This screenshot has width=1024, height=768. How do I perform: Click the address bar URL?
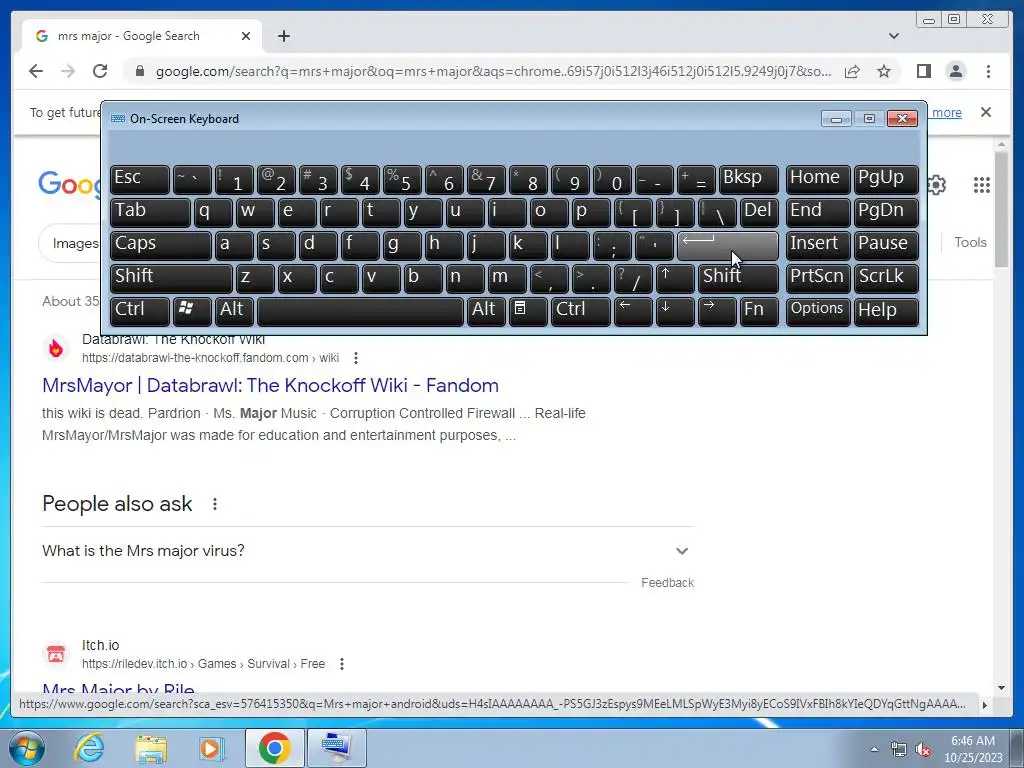[x=493, y=71]
